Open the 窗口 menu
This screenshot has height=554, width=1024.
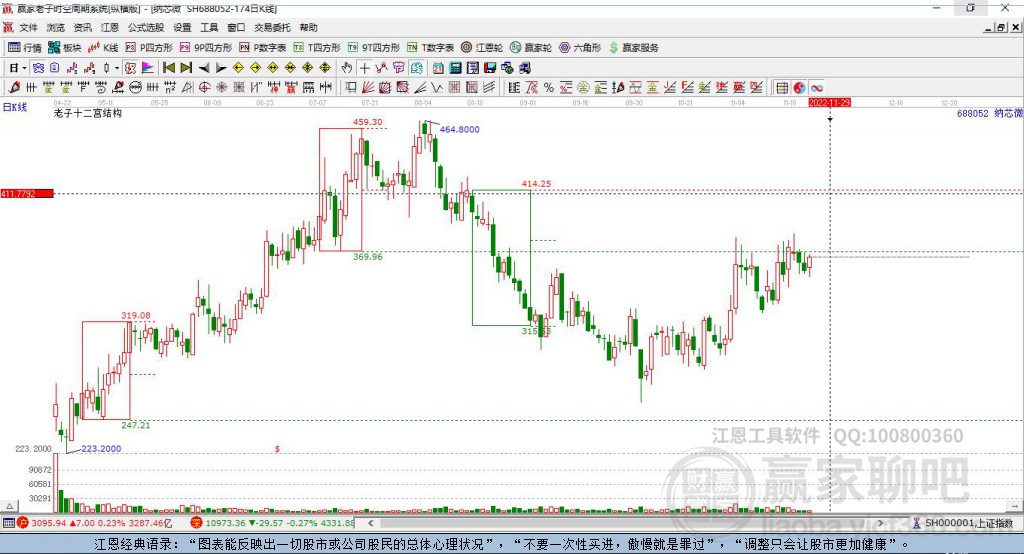click(236, 27)
